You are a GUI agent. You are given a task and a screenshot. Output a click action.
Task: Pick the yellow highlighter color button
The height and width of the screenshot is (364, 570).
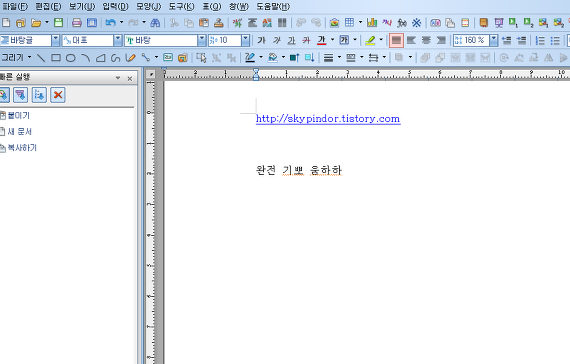370,40
